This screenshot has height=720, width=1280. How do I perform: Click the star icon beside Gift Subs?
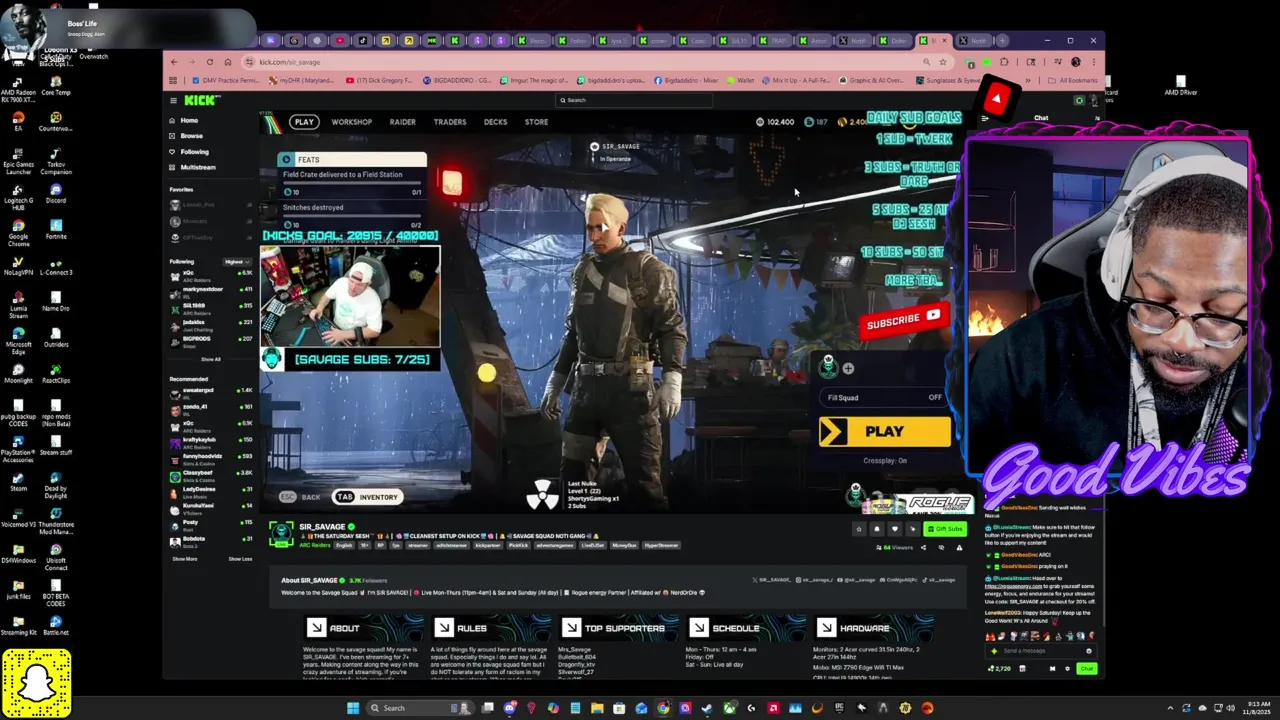click(858, 529)
